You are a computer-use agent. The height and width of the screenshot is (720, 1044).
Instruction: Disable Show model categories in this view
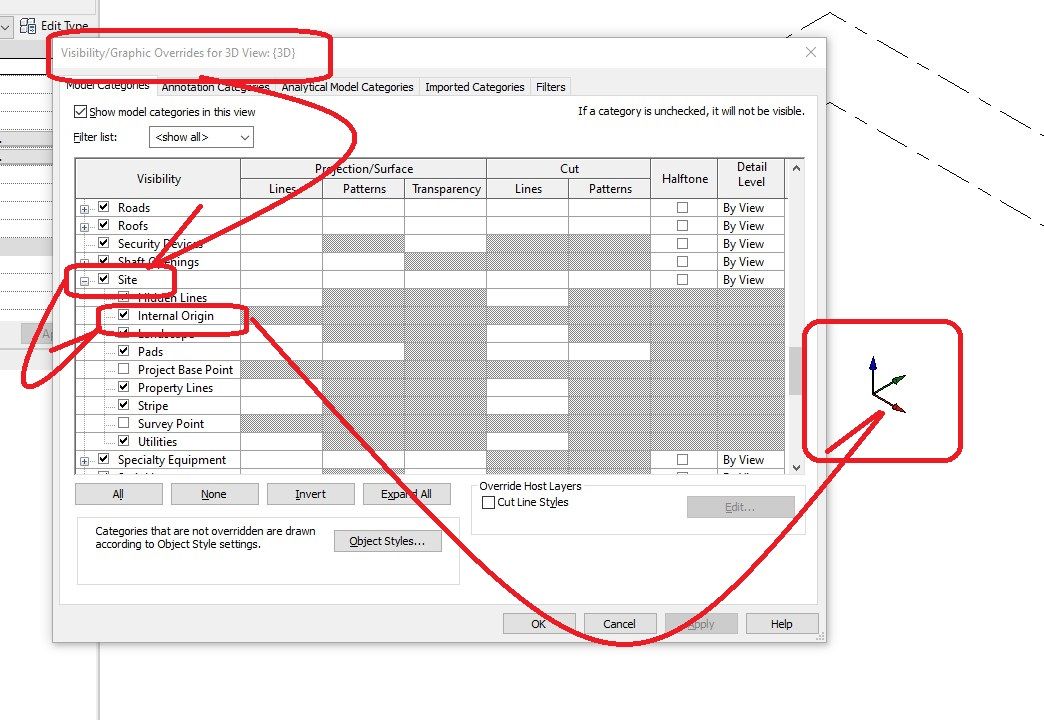(x=81, y=112)
